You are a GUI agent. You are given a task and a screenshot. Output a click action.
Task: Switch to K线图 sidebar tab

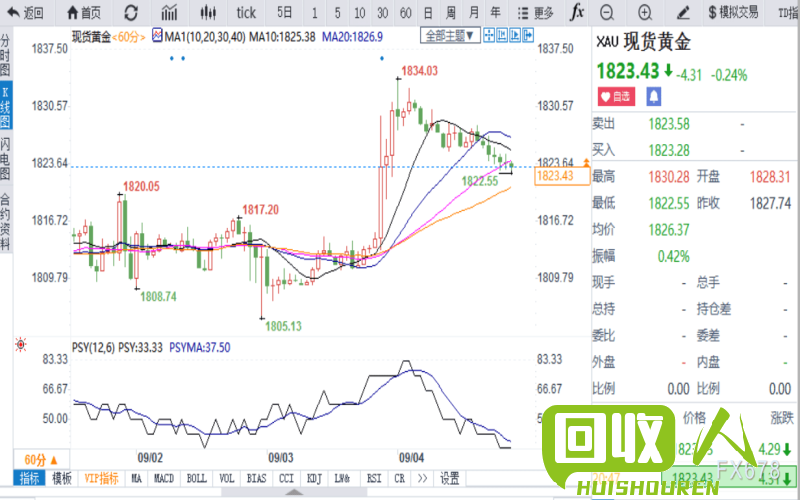pyautogui.click(x=5, y=107)
